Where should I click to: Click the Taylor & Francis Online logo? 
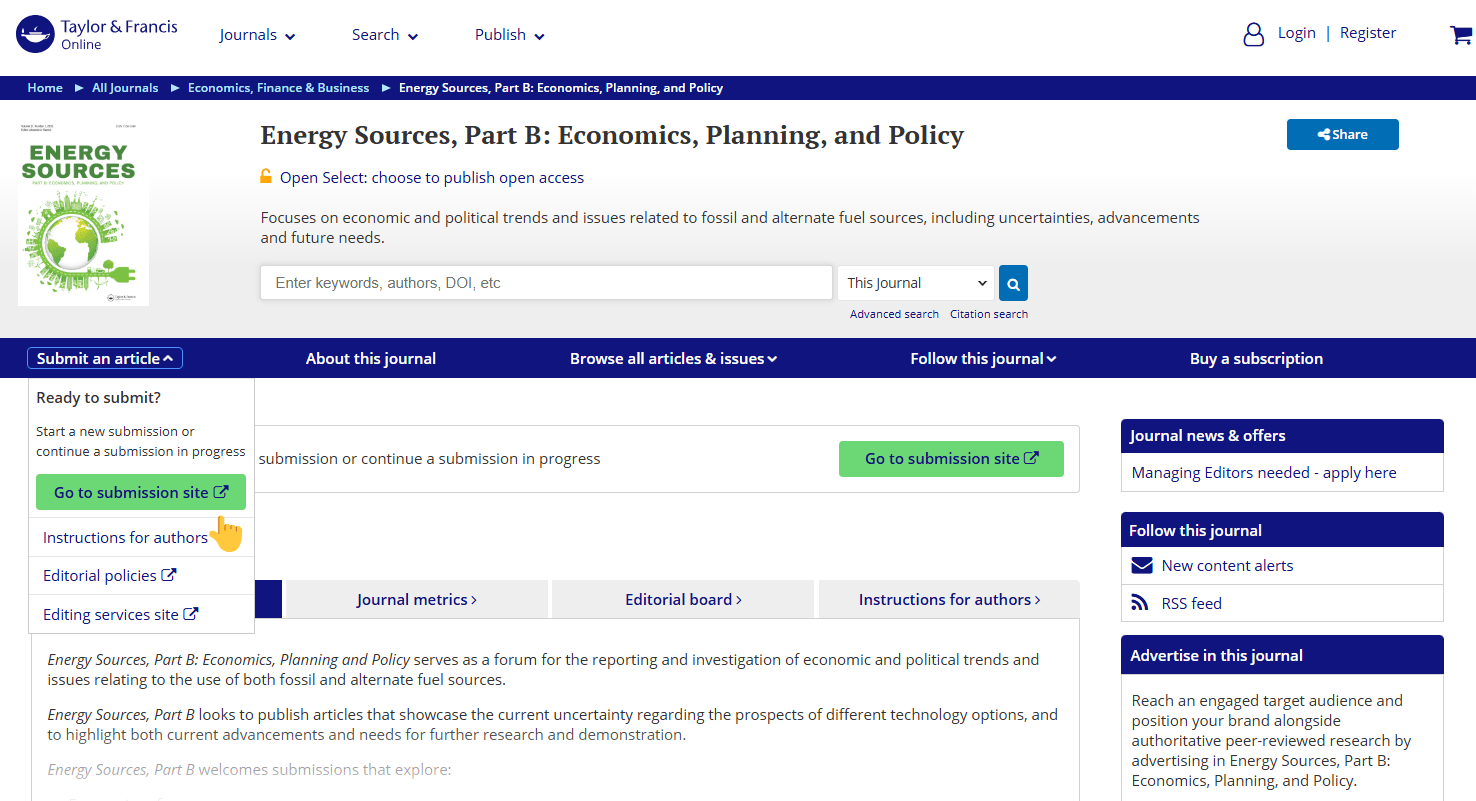pyautogui.click(x=97, y=34)
